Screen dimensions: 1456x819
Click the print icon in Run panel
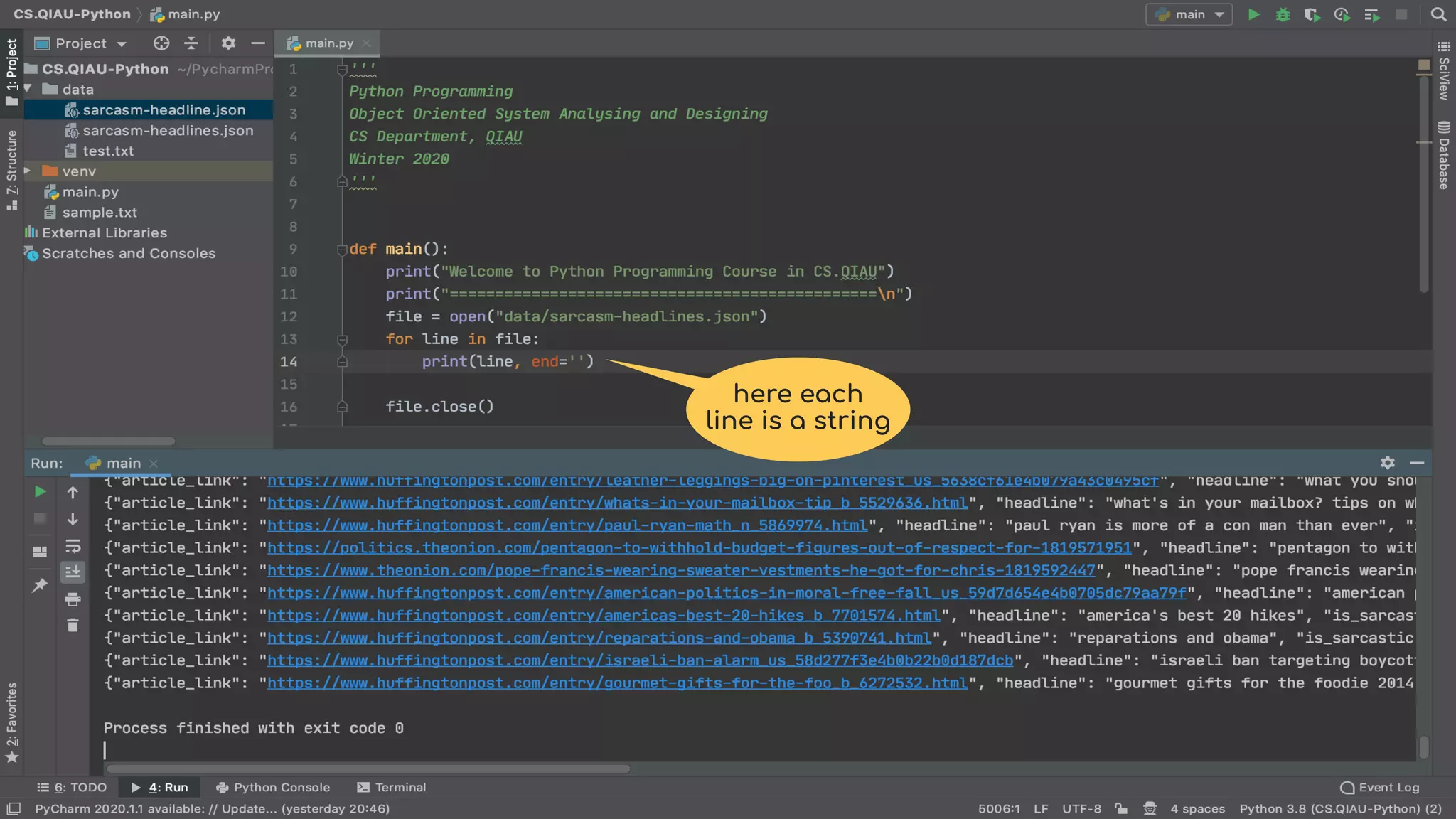pos(73,599)
